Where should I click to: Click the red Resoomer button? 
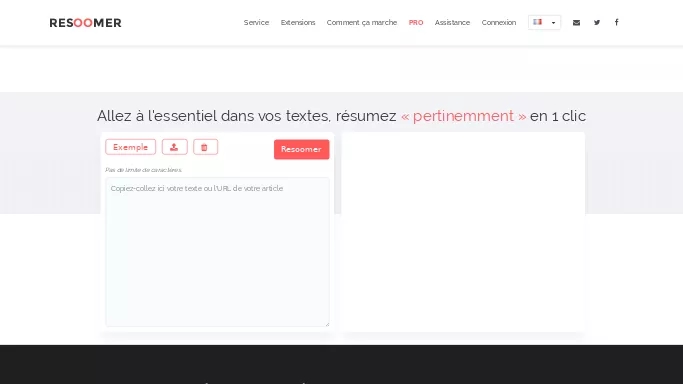[301, 149]
